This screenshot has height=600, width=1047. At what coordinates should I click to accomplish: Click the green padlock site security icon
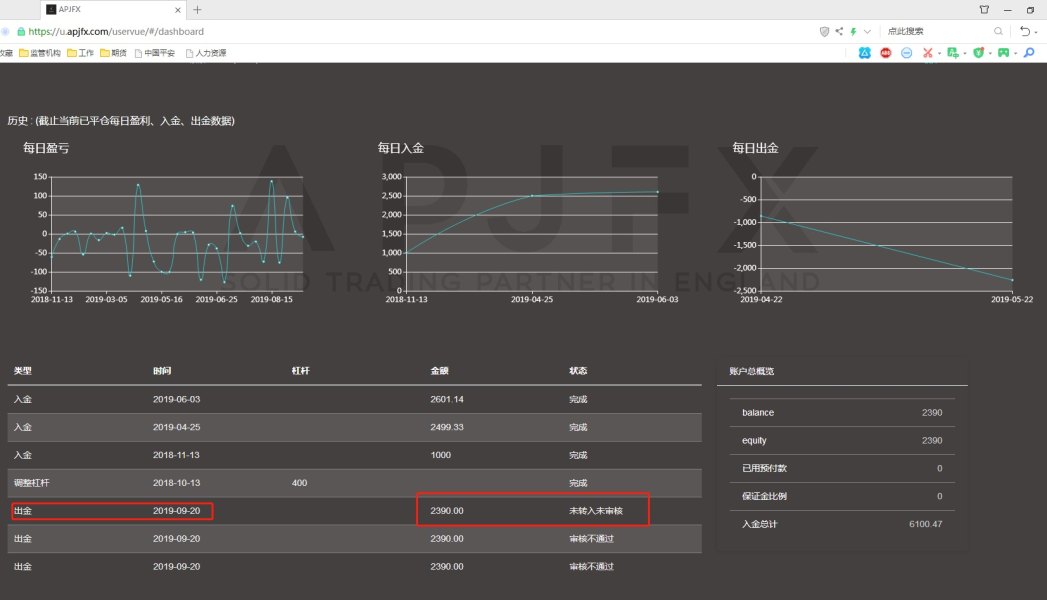pyautogui.click(x=21, y=31)
